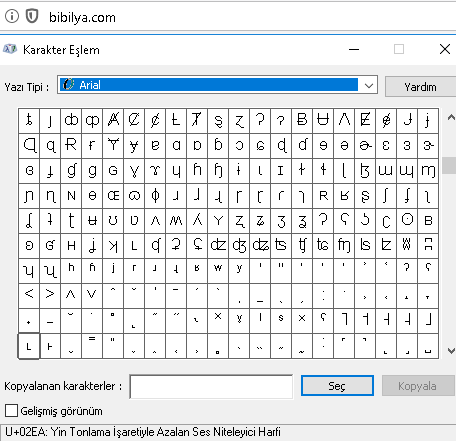
Task: Select the superscript j (ʲ) cell
Action: [x=113, y=271]
